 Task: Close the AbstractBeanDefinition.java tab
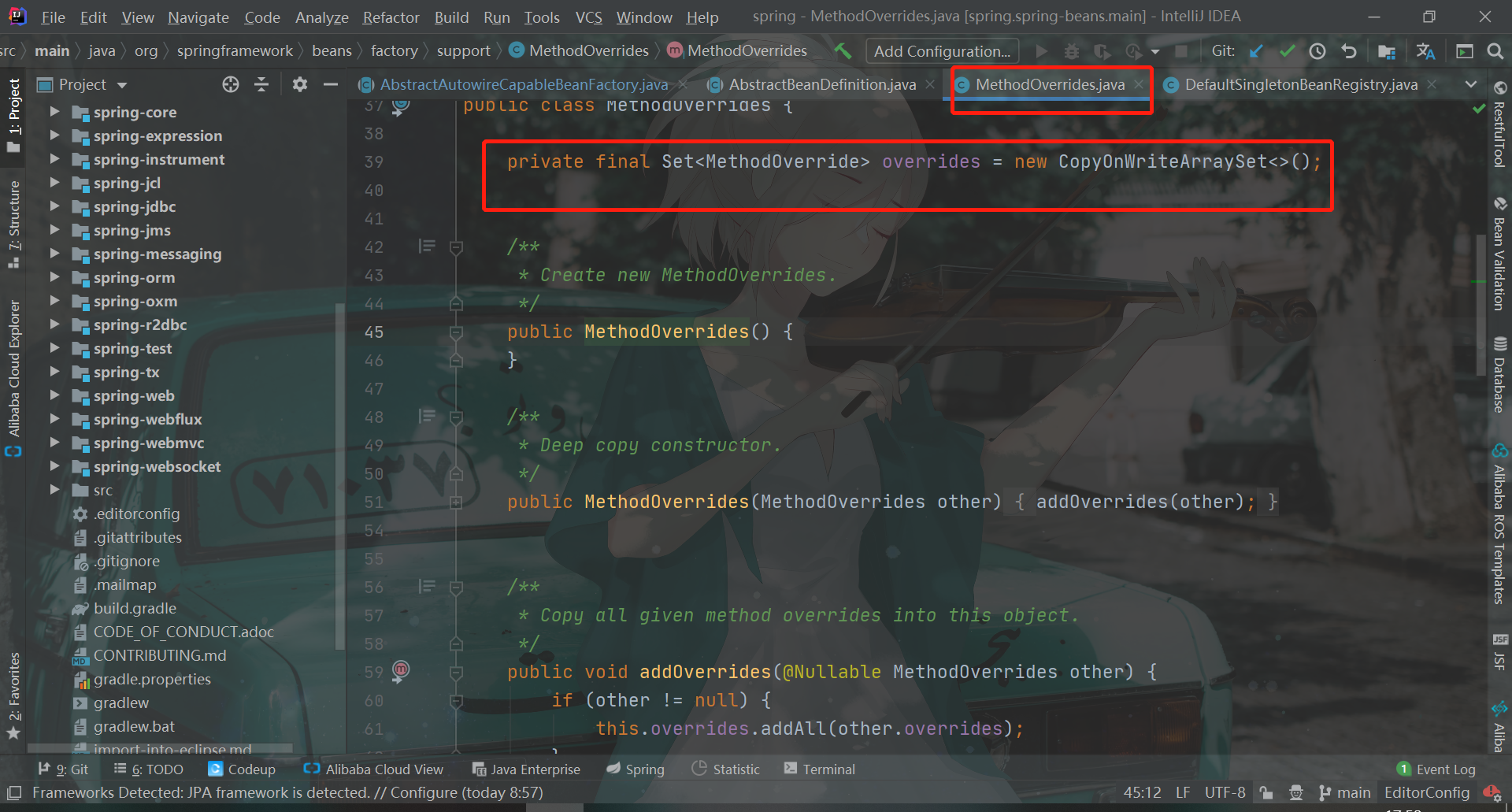click(930, 84)
